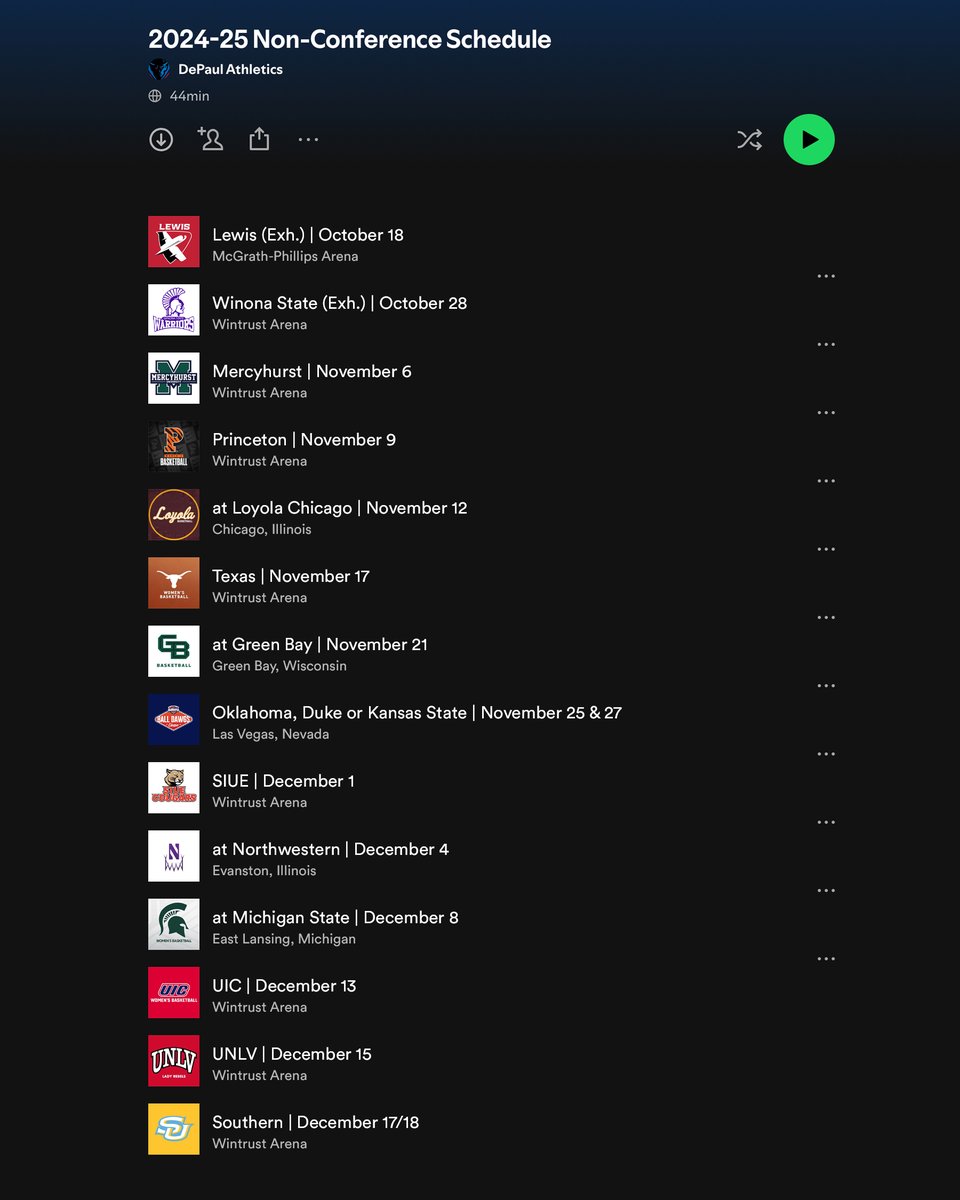960x1200 pixels.
Task: Click the UNLV Lady Rebels logo
Action: point(174,1061)
